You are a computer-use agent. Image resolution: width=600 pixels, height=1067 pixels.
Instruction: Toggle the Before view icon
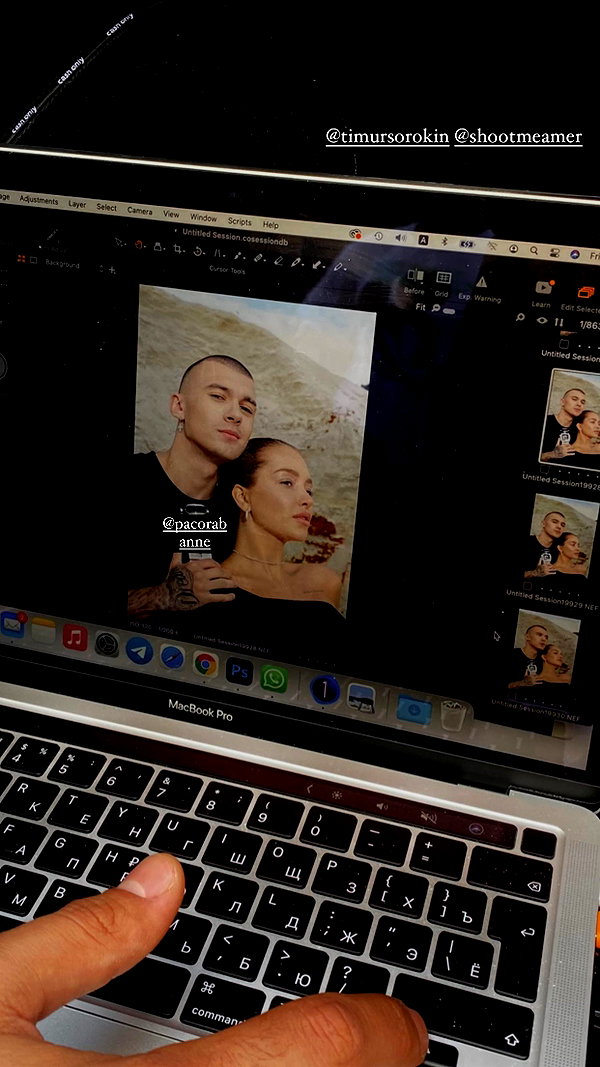coord(414,276)
